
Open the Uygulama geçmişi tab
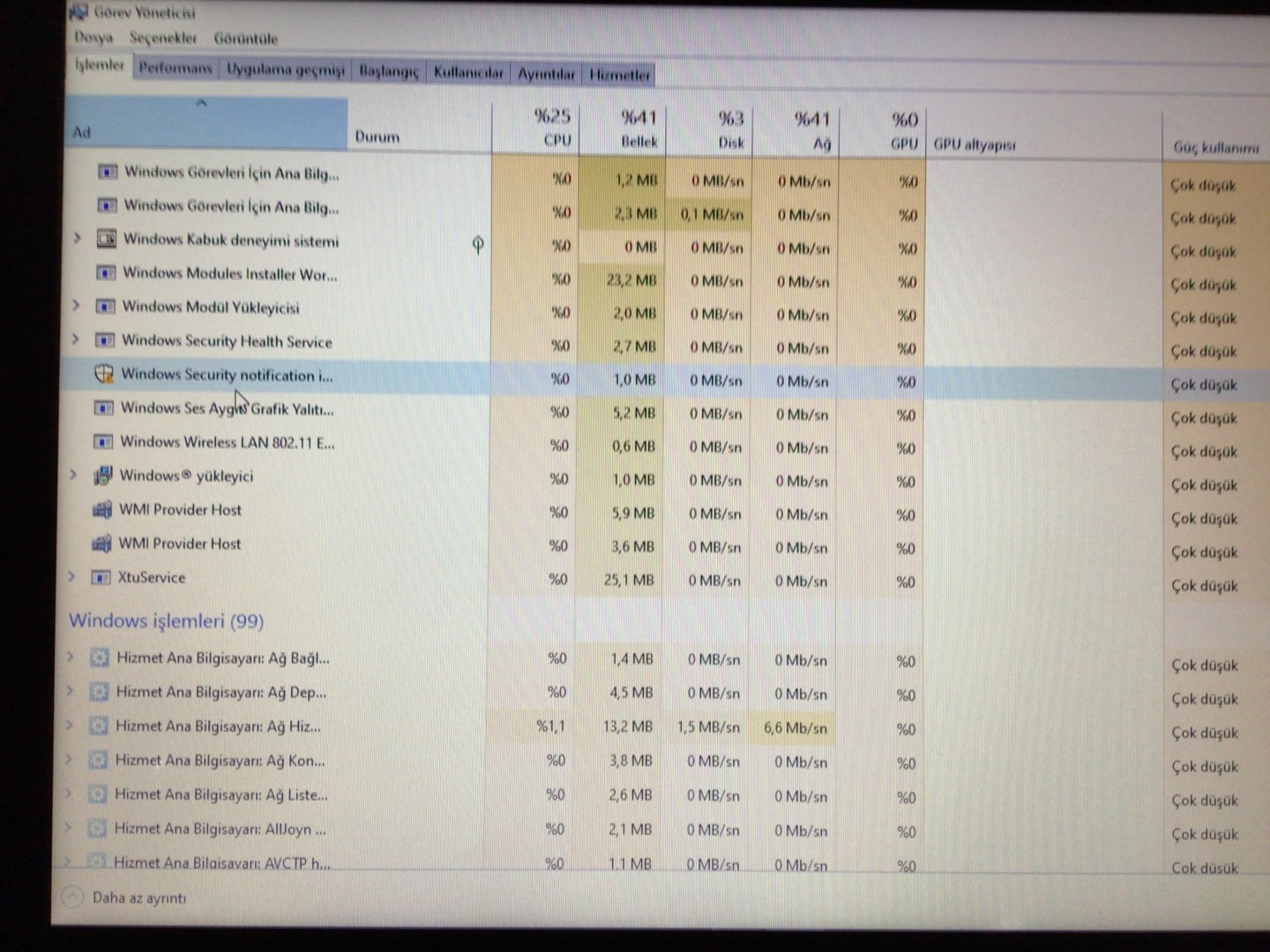286,70
